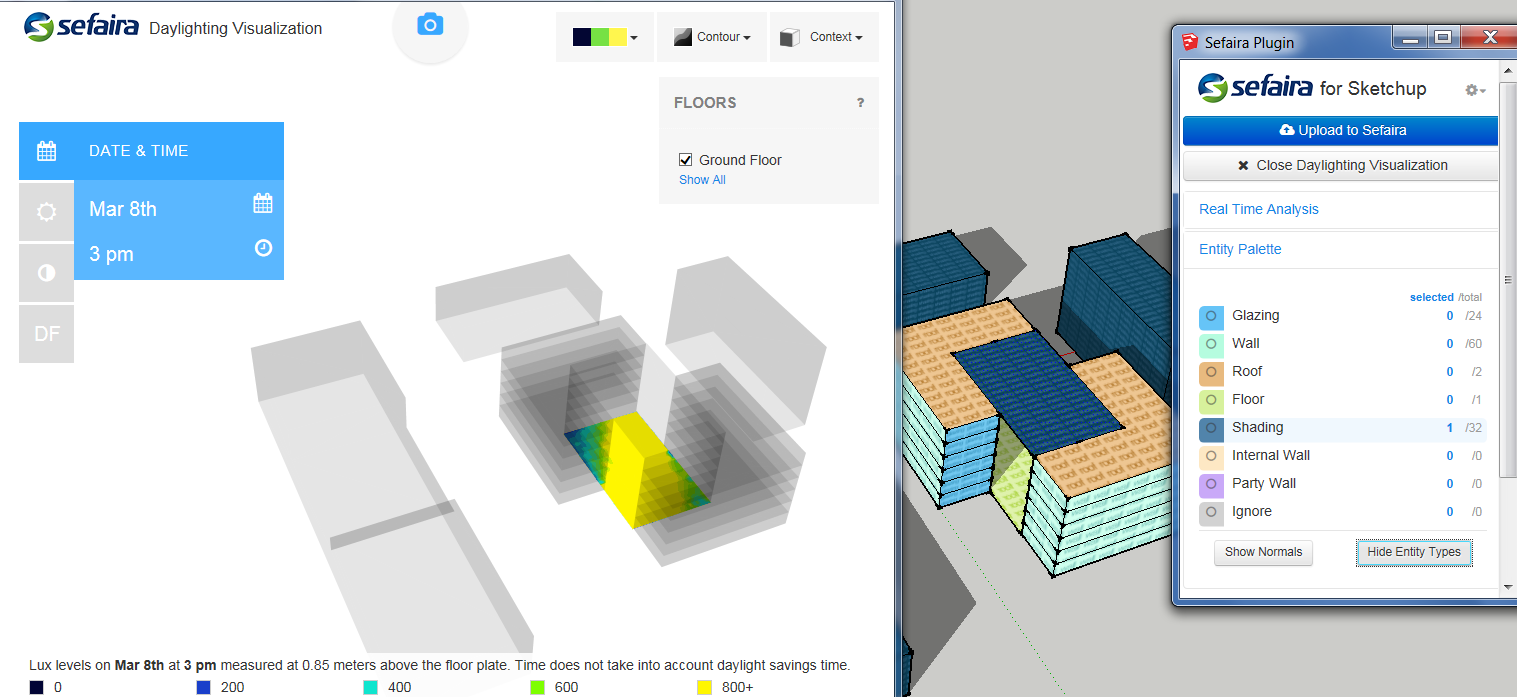
Task: Click the cyan 400 lux legend swatch
Action: (x=370, y=687)
